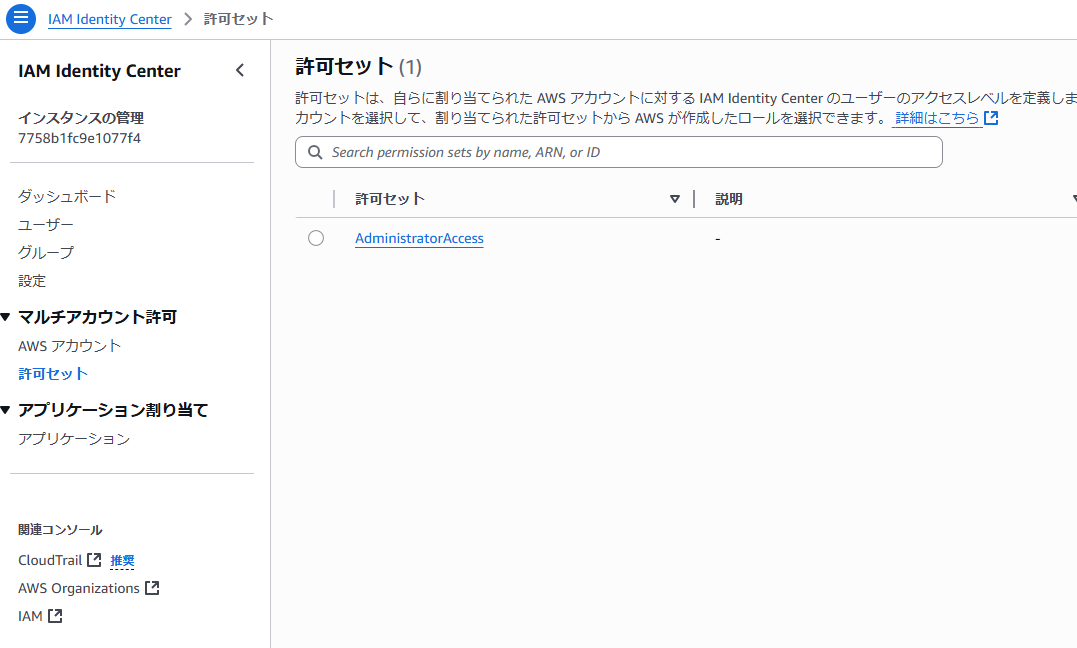Open AWS Organizations console link
1077x648 pixels.
(x=79, y=588)
